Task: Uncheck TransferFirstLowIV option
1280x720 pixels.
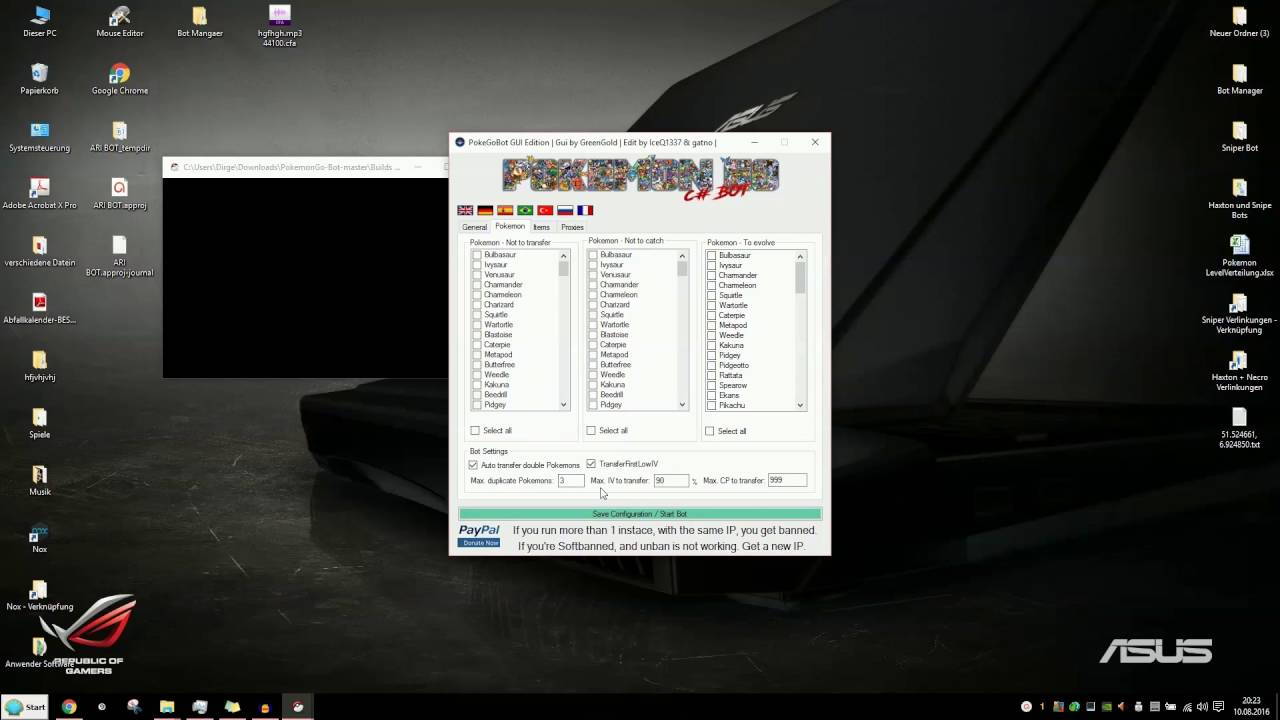Action: point(591,464)
